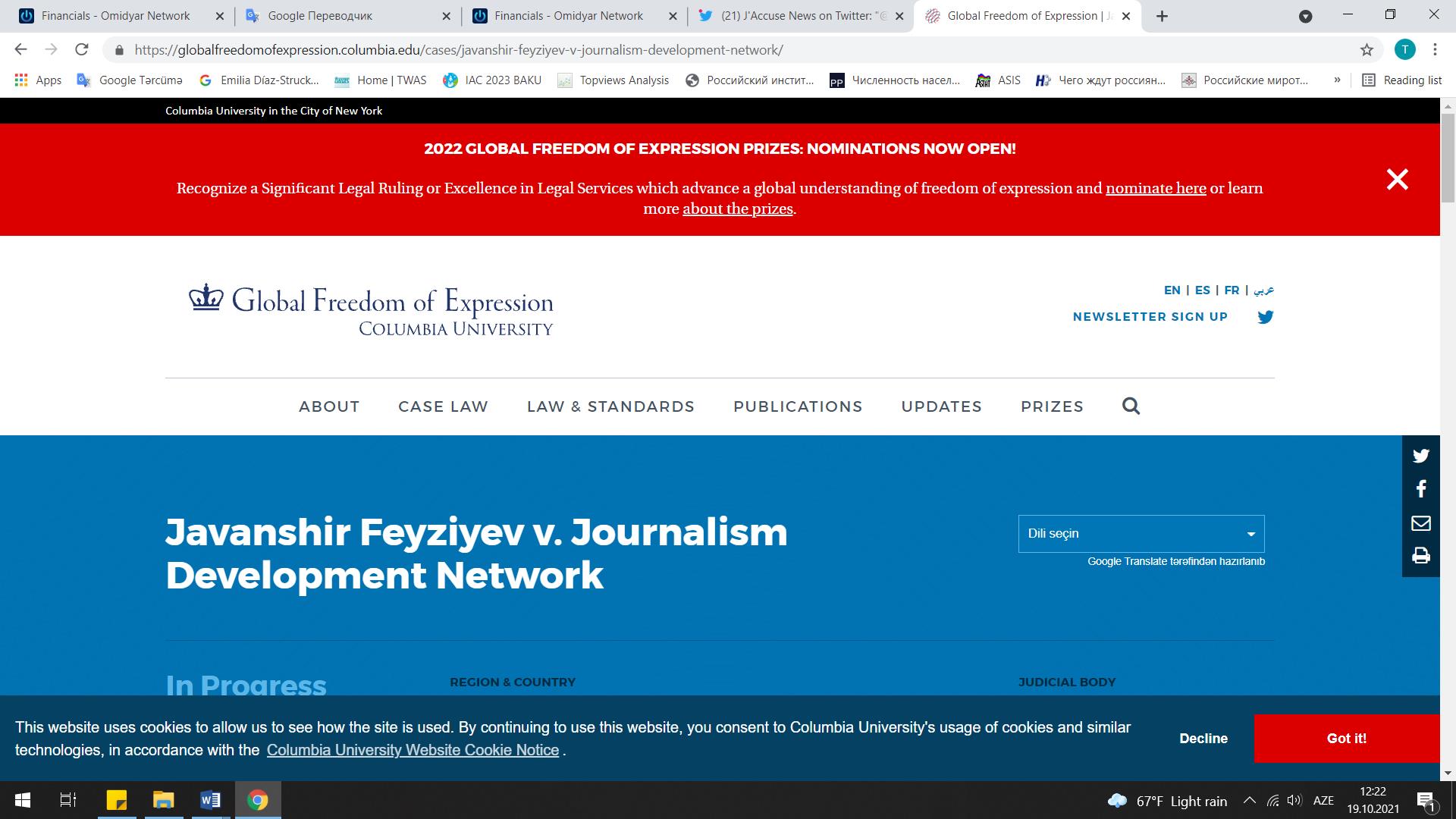The image size is (1456, 819).
Task: Open the Dili seçin language dropdown
Action: (1141, 533)
